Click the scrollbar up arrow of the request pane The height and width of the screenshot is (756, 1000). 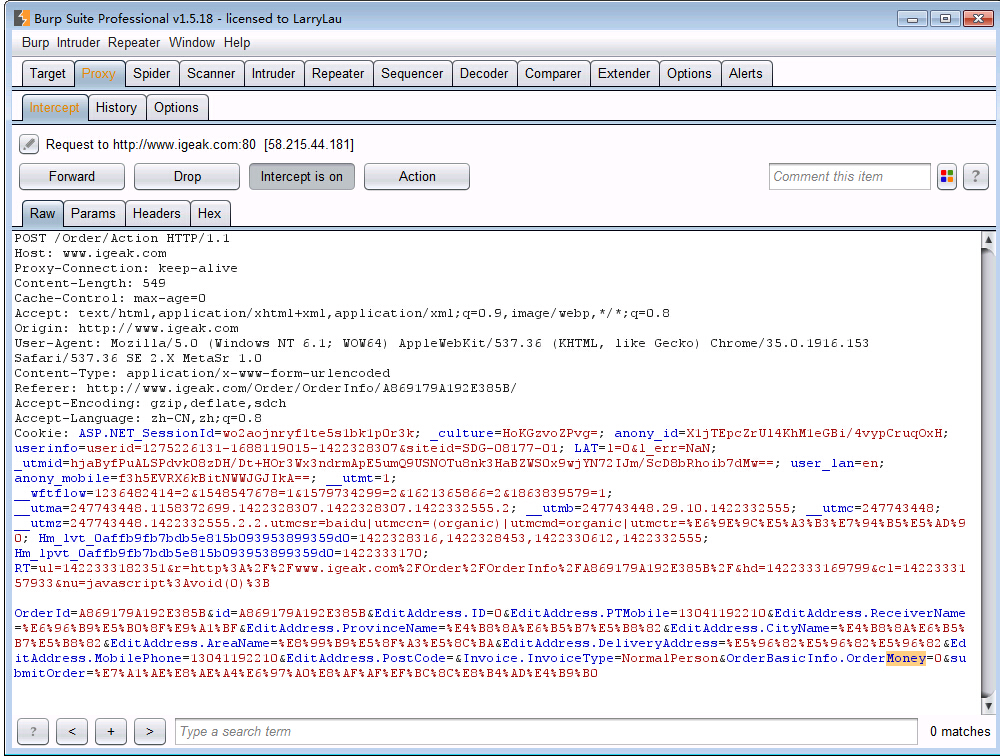pos(988,240)
